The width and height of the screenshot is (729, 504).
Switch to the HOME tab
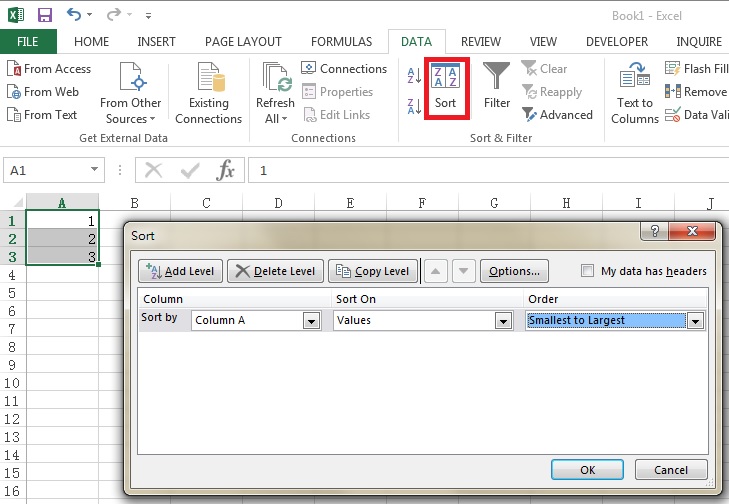(92, 42)
